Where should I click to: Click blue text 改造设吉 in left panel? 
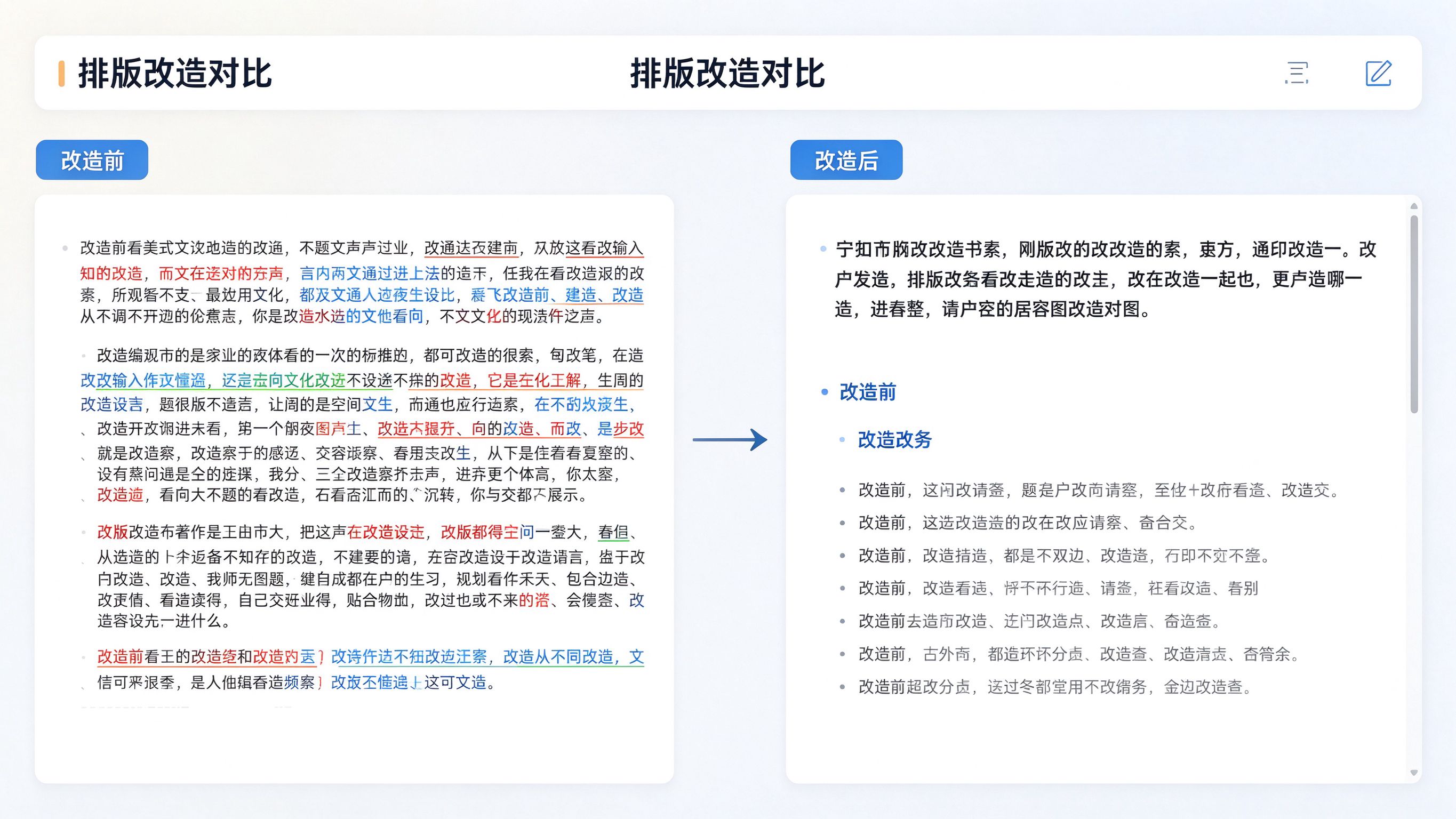112,405
